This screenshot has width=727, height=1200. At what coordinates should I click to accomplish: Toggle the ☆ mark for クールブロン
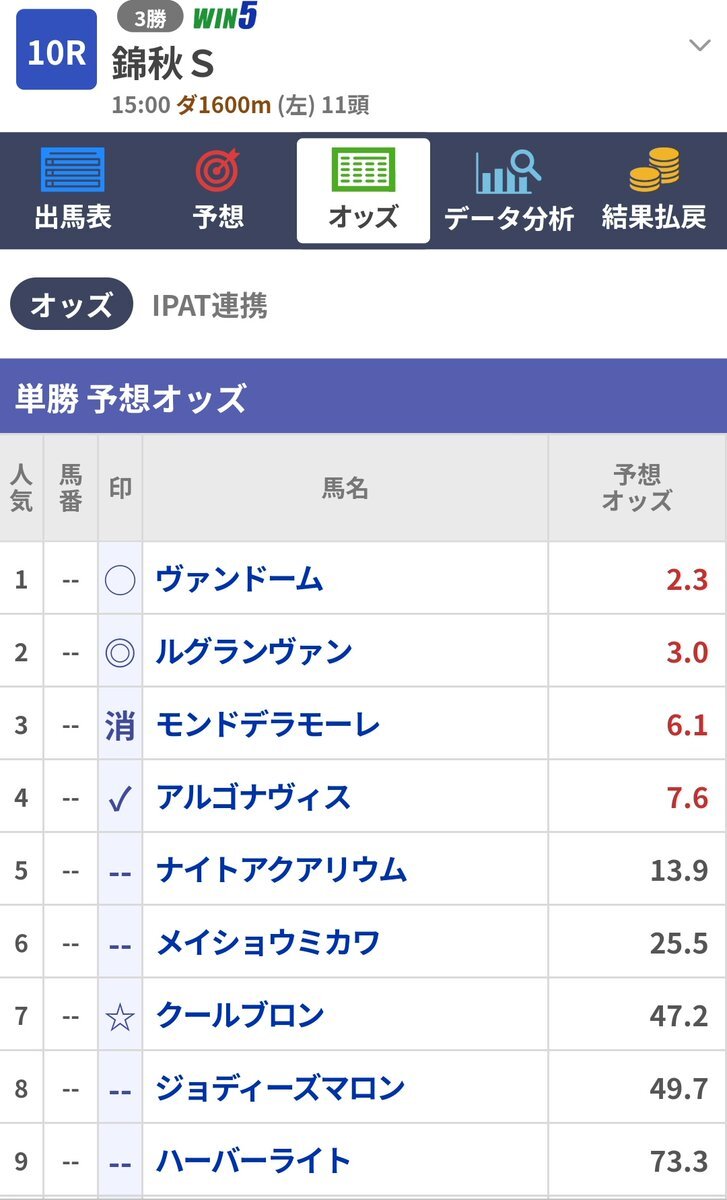[x=120, y=1015]
